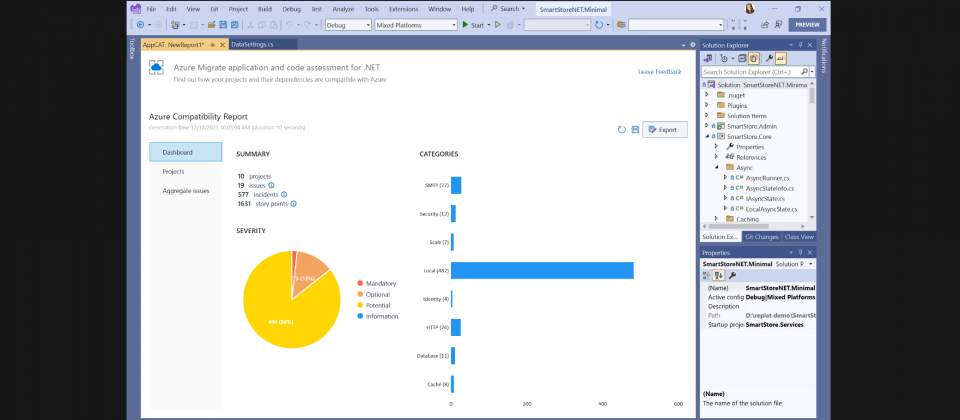960x420 pixels.
Task: Open Solution Explorer properties wrench icon
Action: [x=770, y=58]
